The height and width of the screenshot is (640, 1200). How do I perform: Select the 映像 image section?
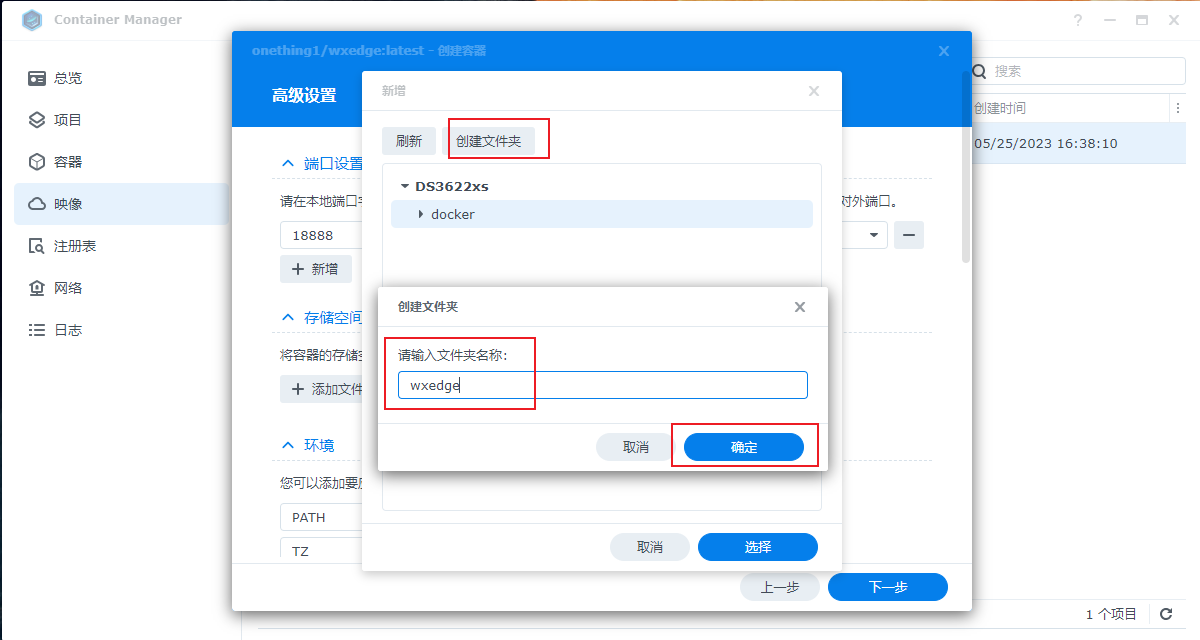(x=121, y=204)
